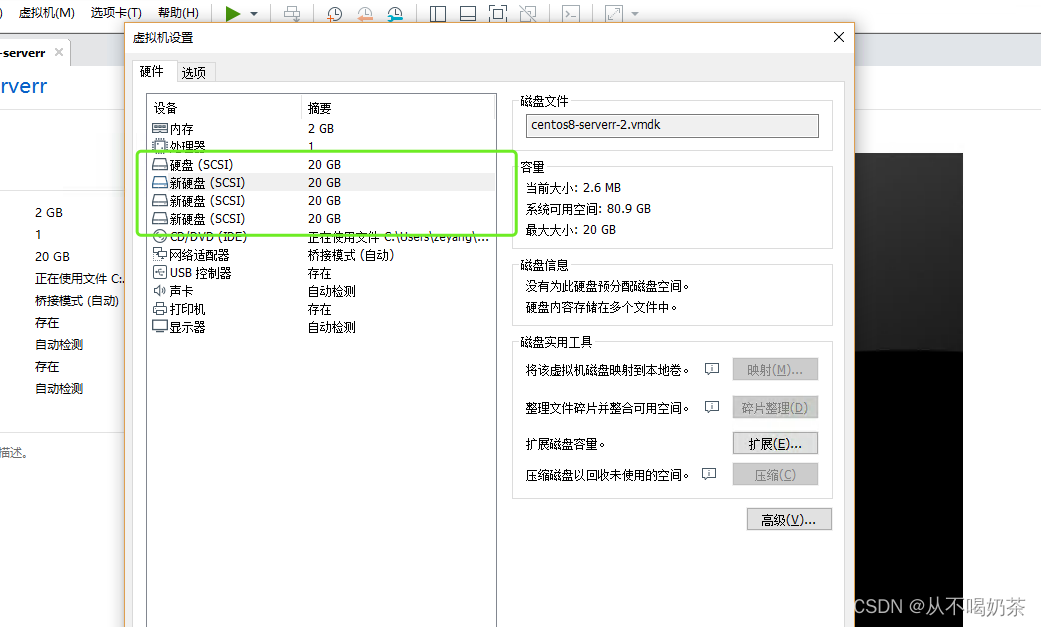Click the disc icon next to CD/DVD (IDE)
This screenshot has width=1041, height=627.
tap(160, 236)
